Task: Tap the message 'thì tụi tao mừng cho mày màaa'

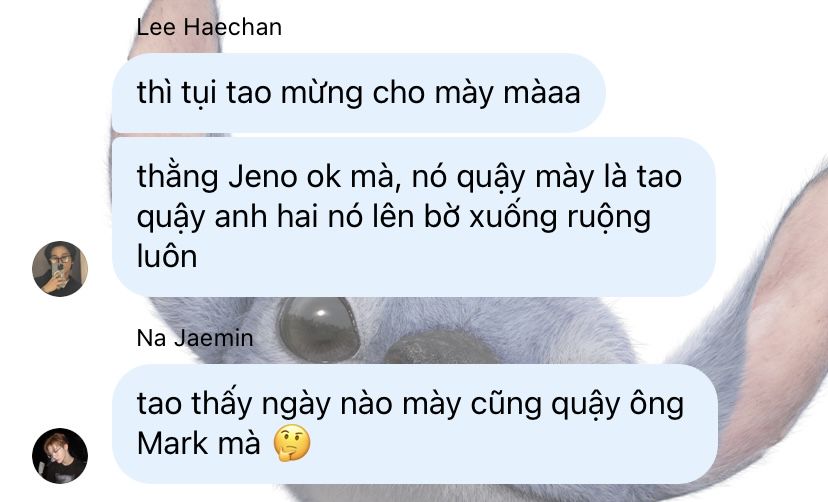Action: pyautogui.click(x=359, y=93)
